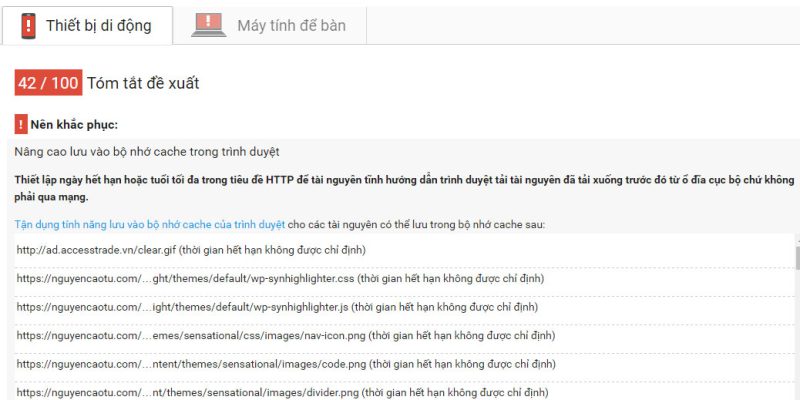The width and height of the screenshot is (800, 400).
Task: Click the red exclamation icon beside Nên khắc phục
Action: coord(21,125)
